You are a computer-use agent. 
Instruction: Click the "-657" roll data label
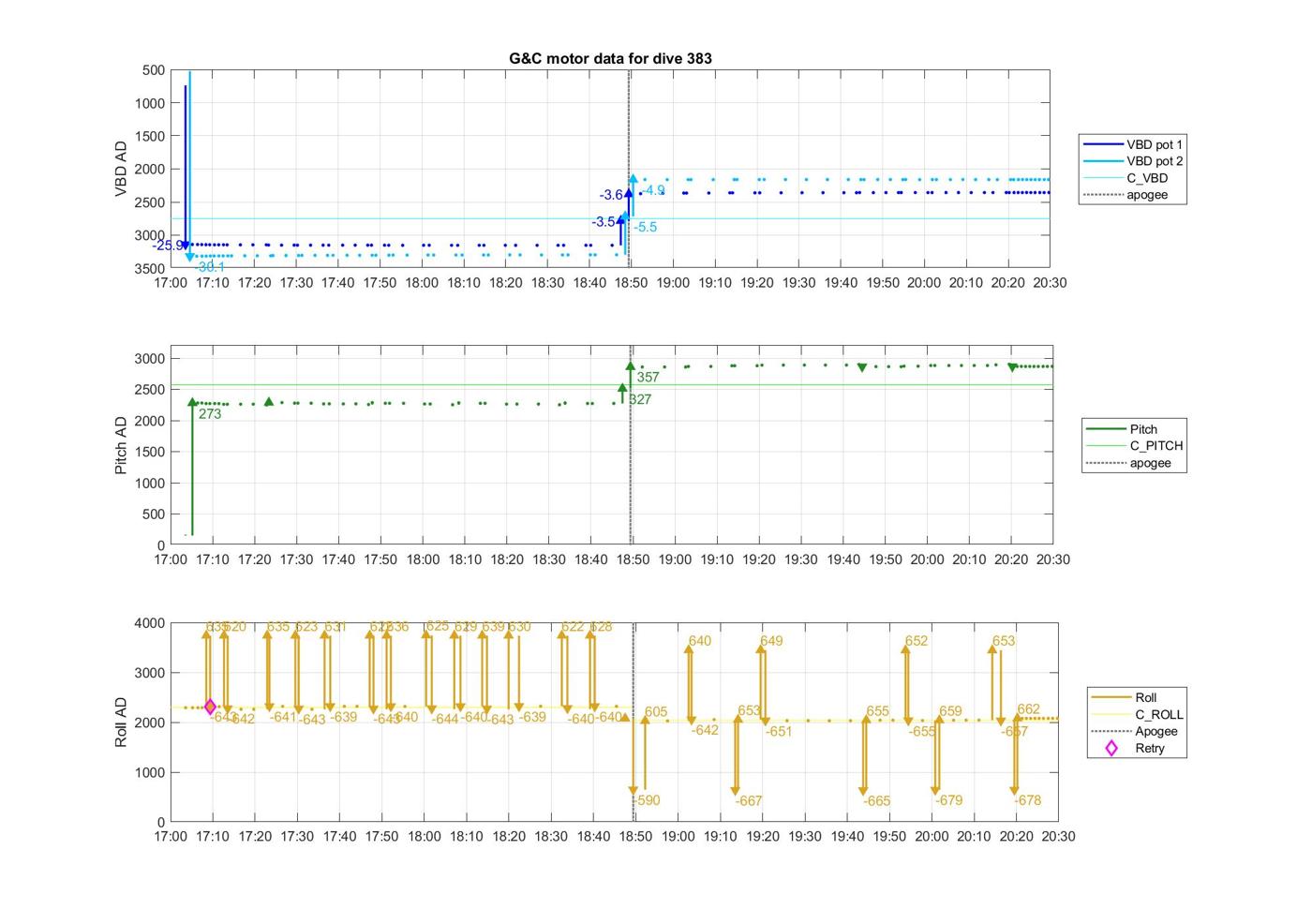(x=1014, y=732)
